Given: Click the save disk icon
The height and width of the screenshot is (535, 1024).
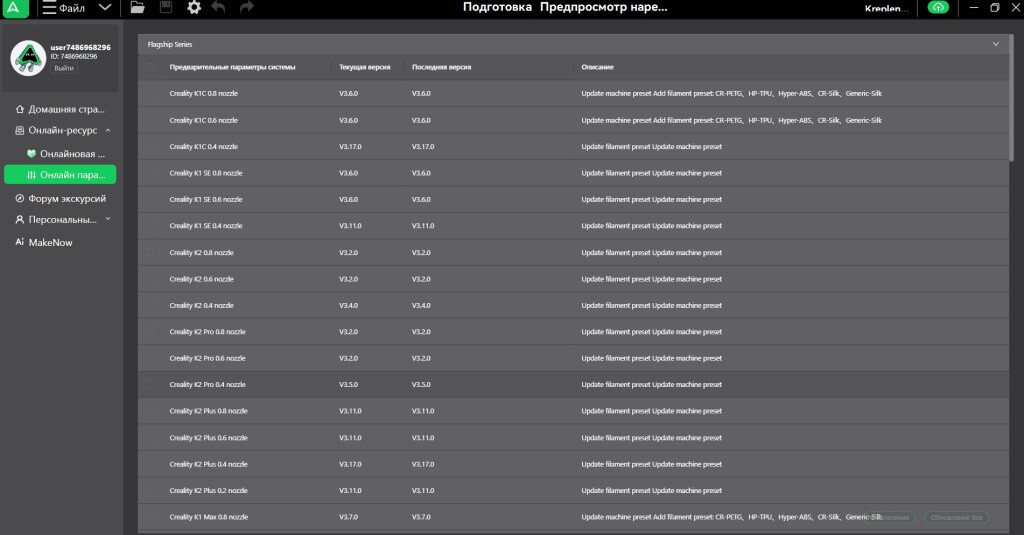Looking at the screenshot, I should tap(165, 8).
